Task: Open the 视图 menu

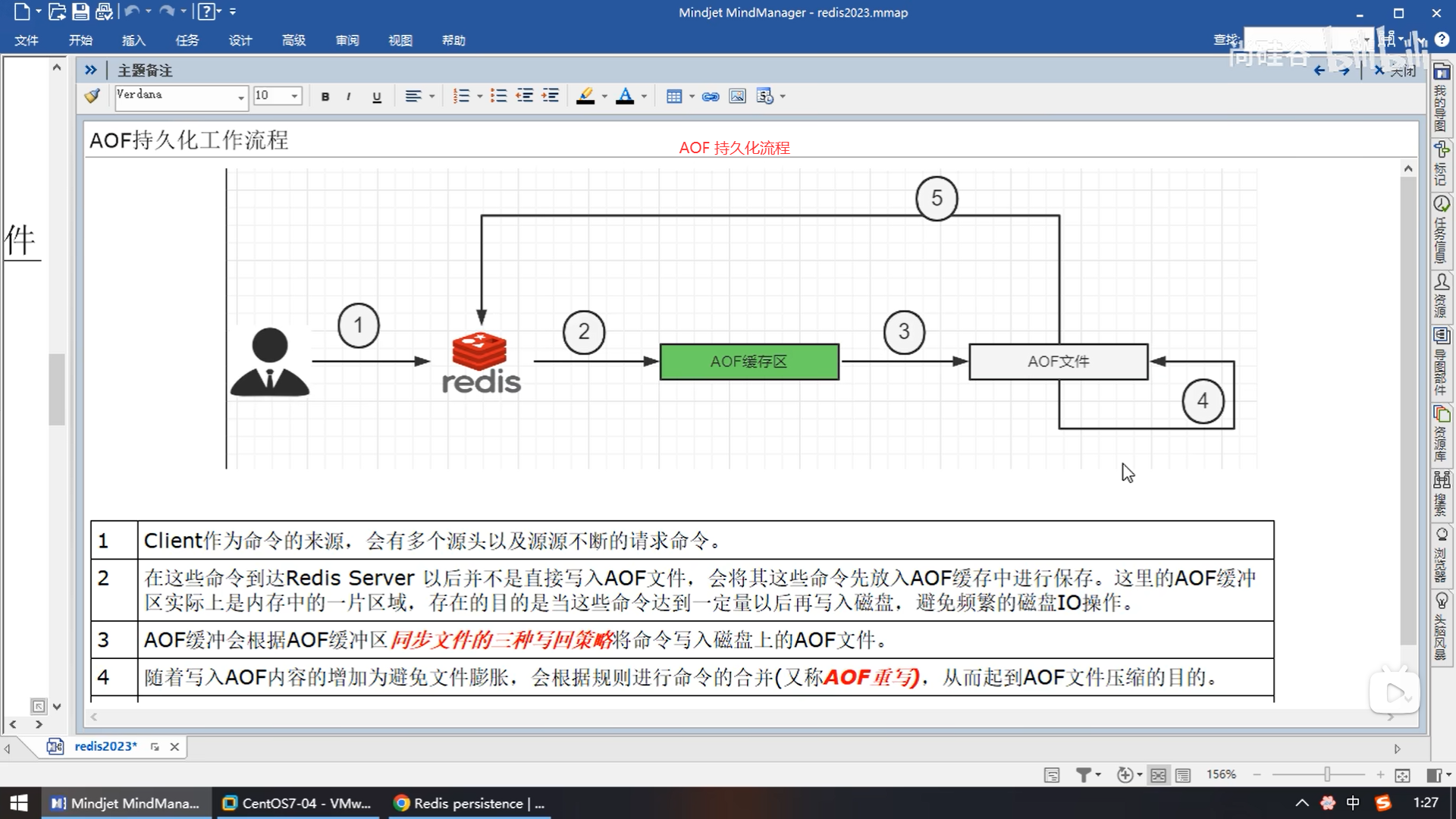Action: (x=400, y=40)
